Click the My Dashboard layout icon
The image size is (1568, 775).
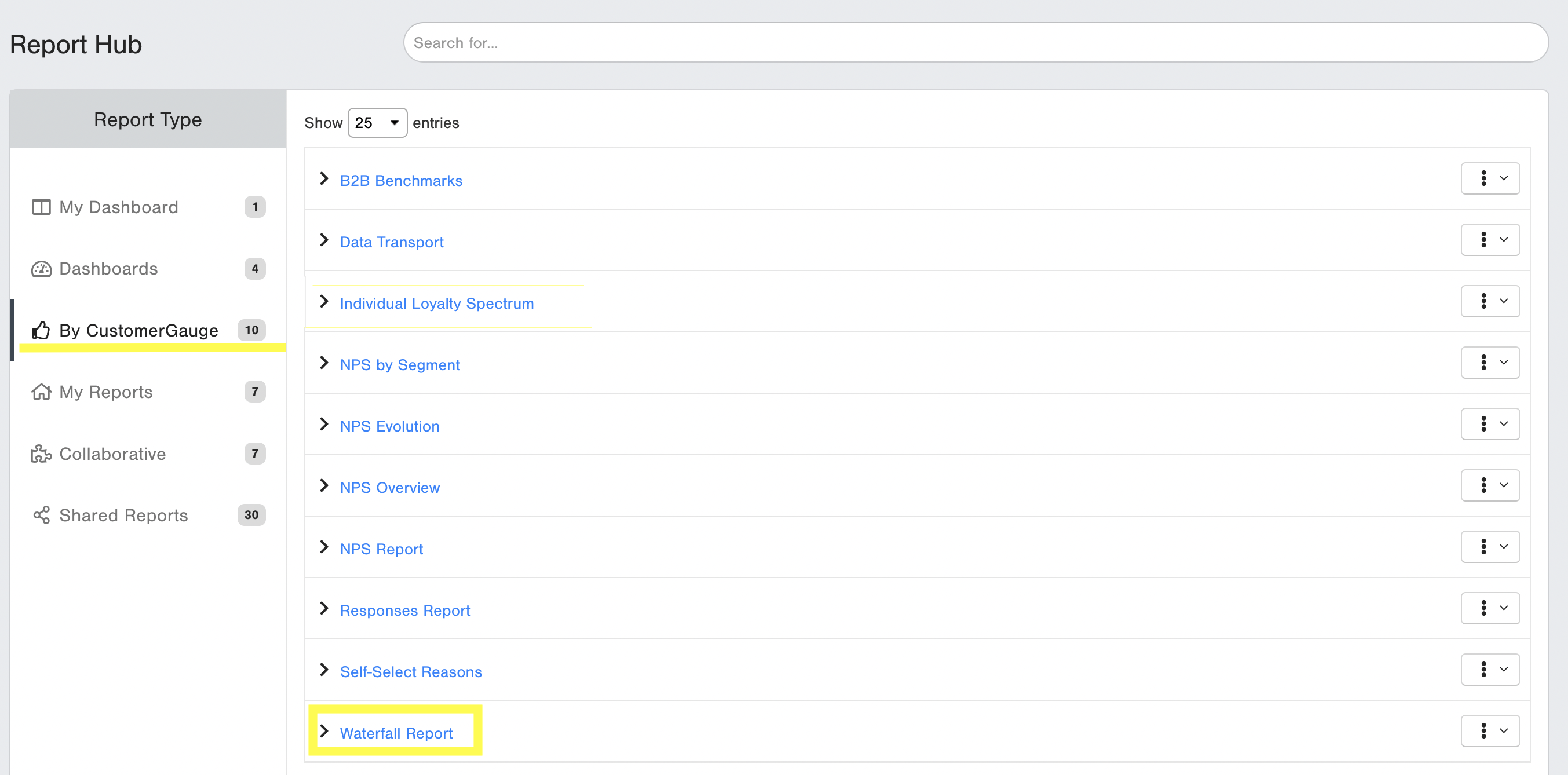pos(41,207)
